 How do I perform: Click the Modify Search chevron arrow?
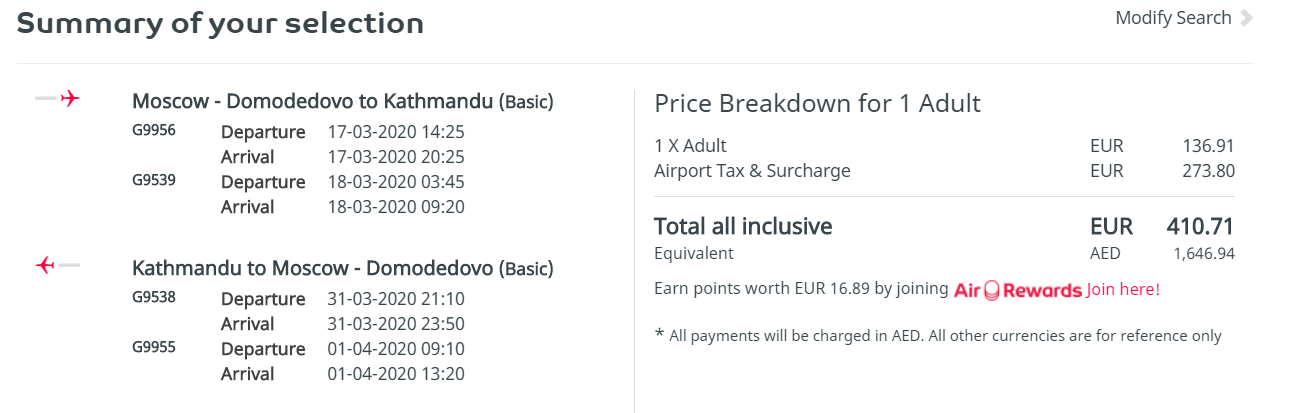pos(1246,18)
